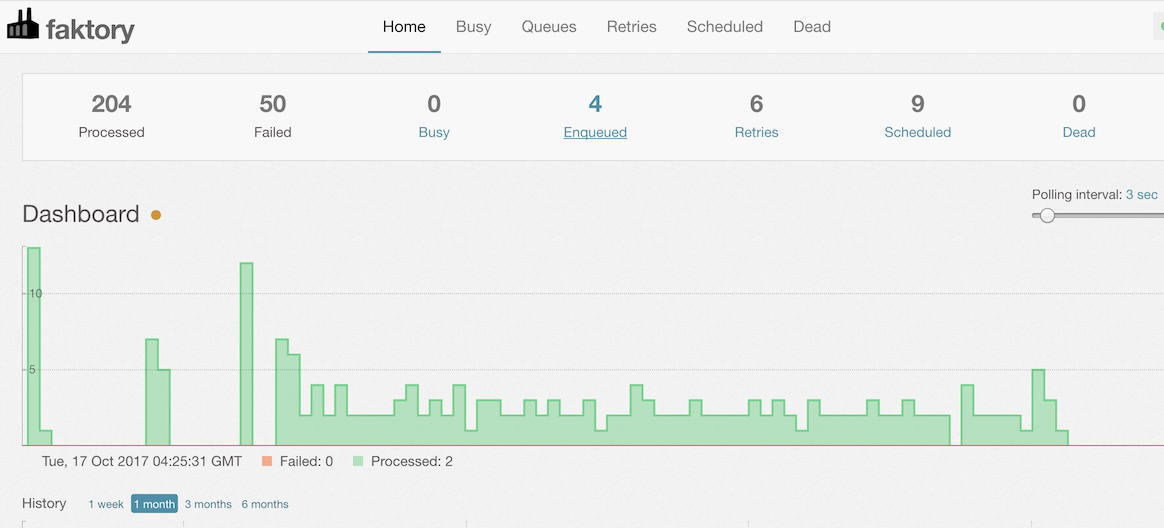The height and width of the screenshot is (528, 1164).
Task: Click the orange dashboard status dot
Action: pos(156,215)
